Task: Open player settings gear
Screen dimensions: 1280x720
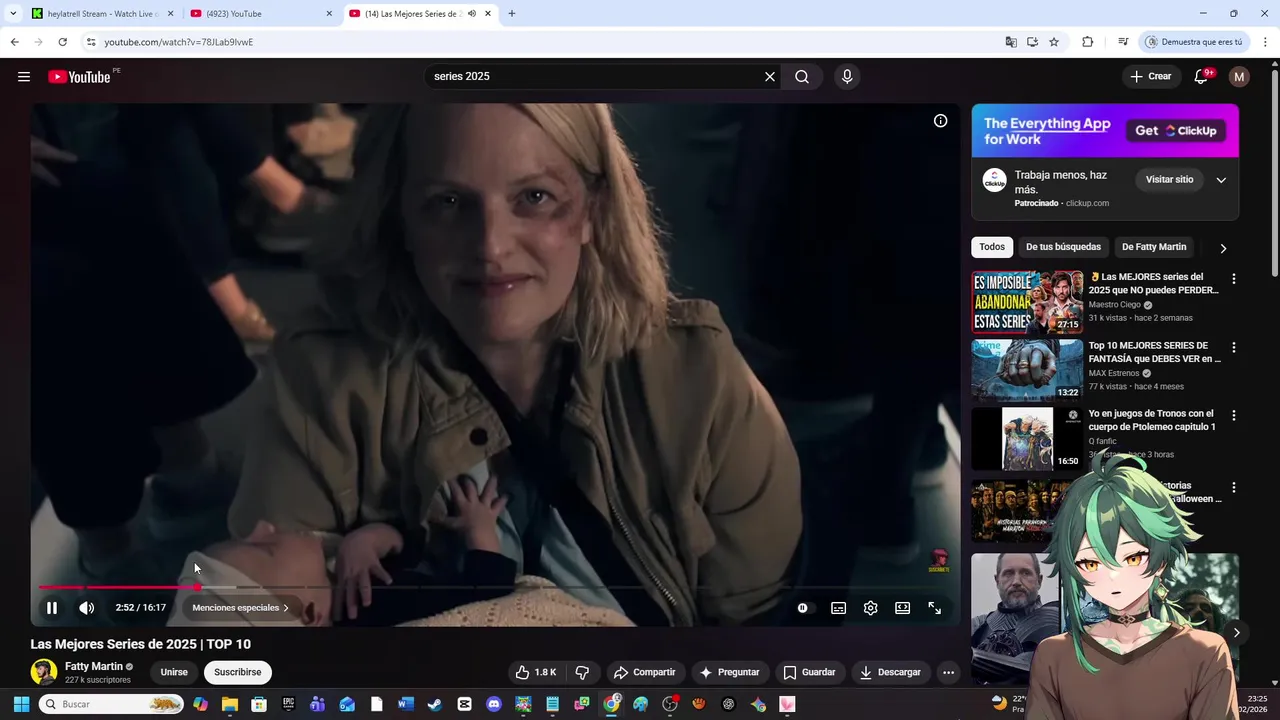Action: pos(870,608)
